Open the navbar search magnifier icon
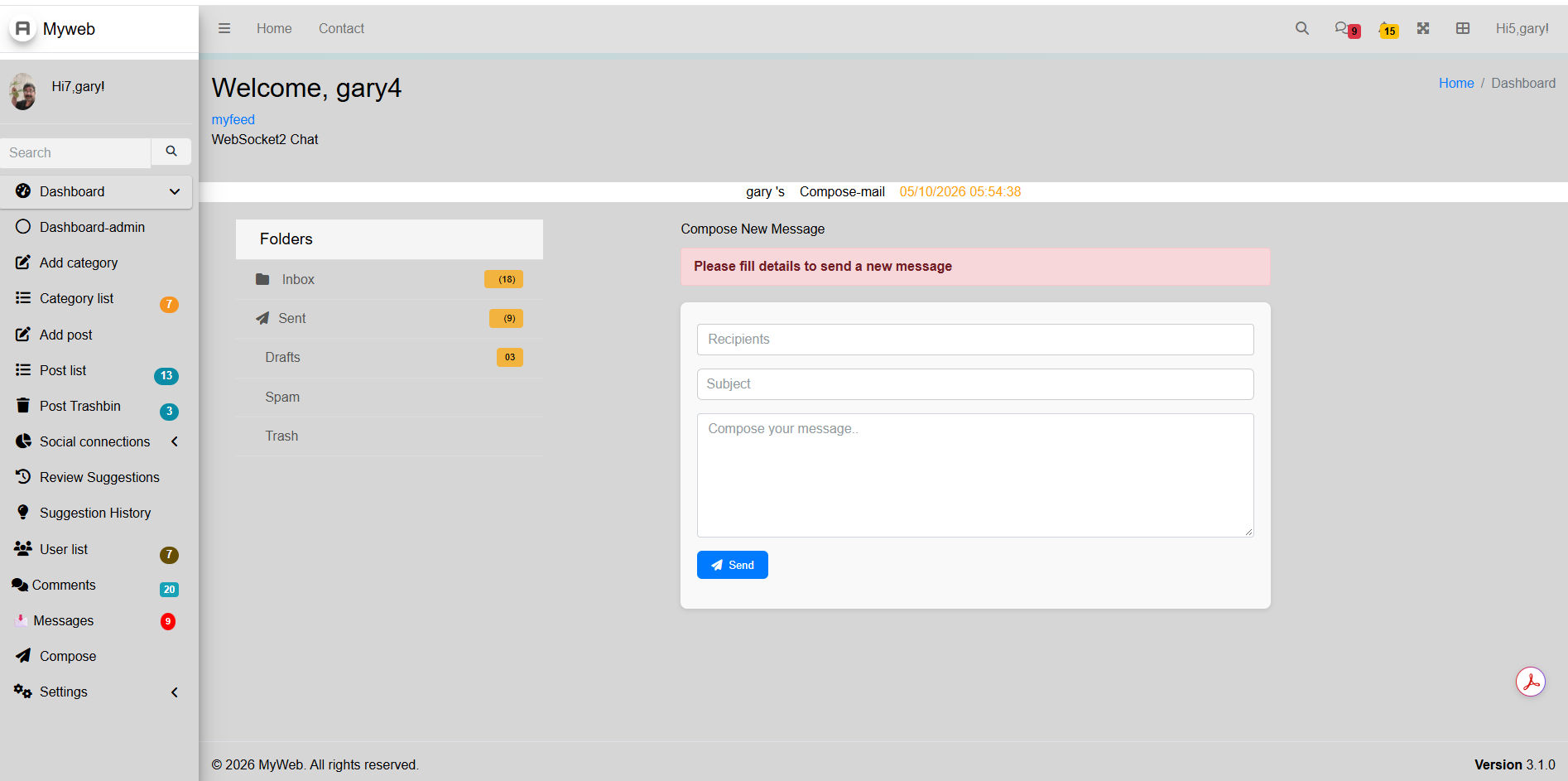 point(1302,28)
